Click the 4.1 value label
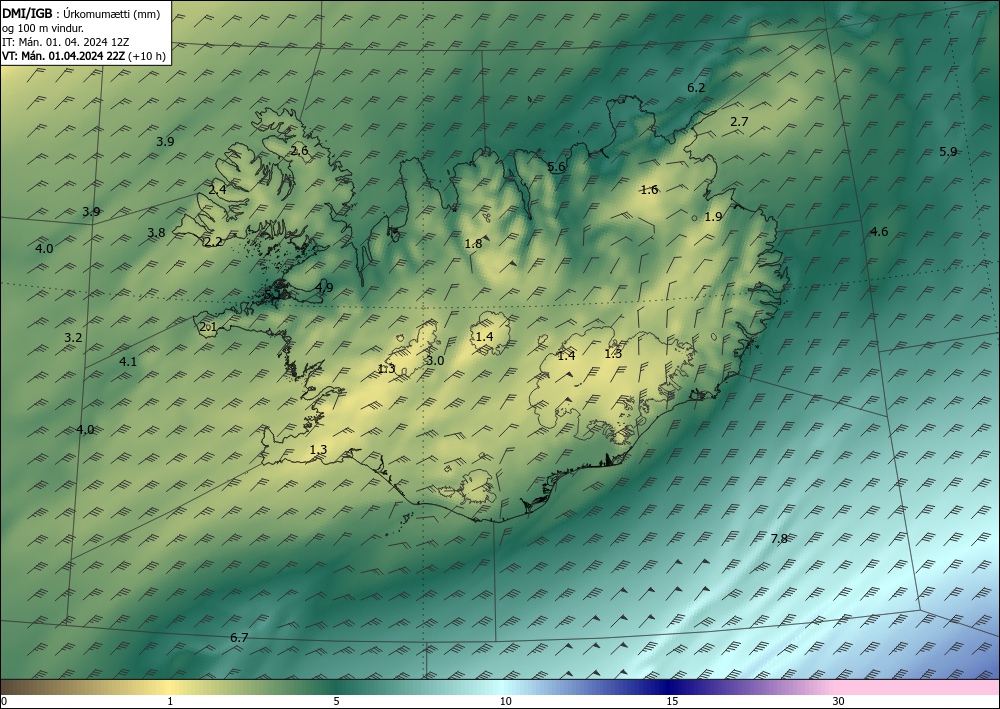The width and height of the screenshot is (1000, 709). pyautogui.click(x=128, y=362)
